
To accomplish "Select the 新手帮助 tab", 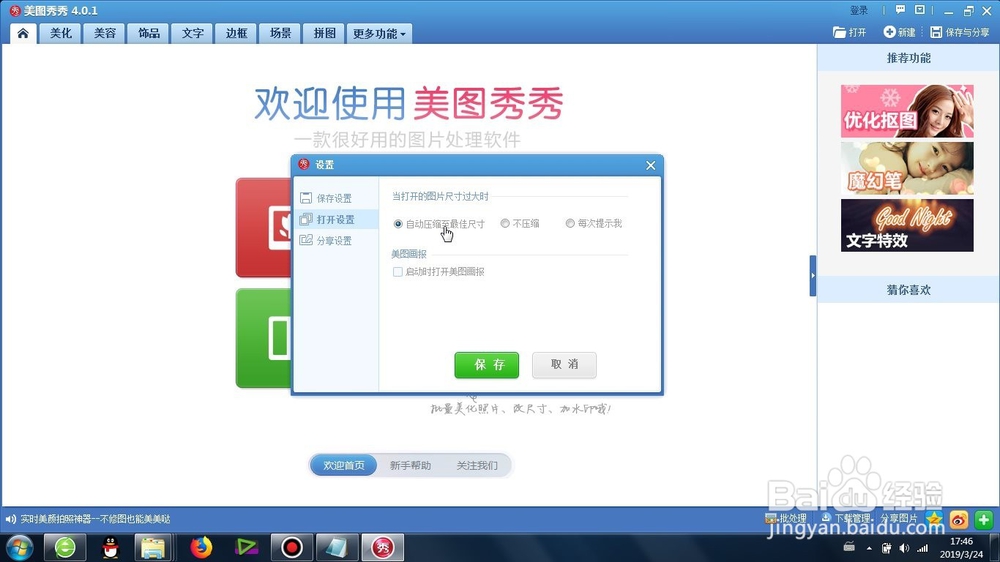I will [410, 466].
